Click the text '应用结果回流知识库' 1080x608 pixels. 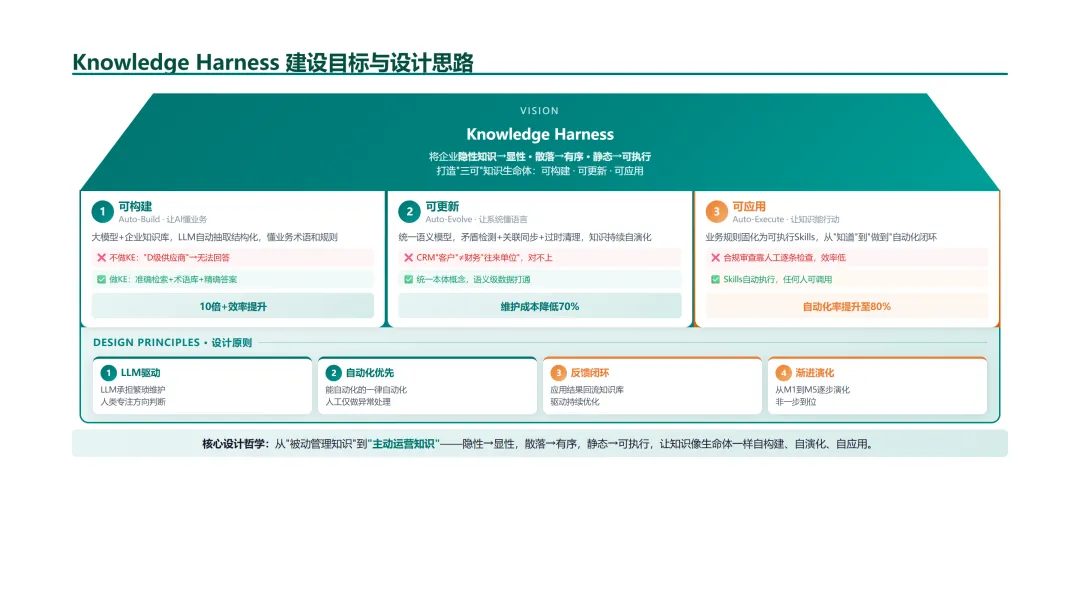(587, 390)
